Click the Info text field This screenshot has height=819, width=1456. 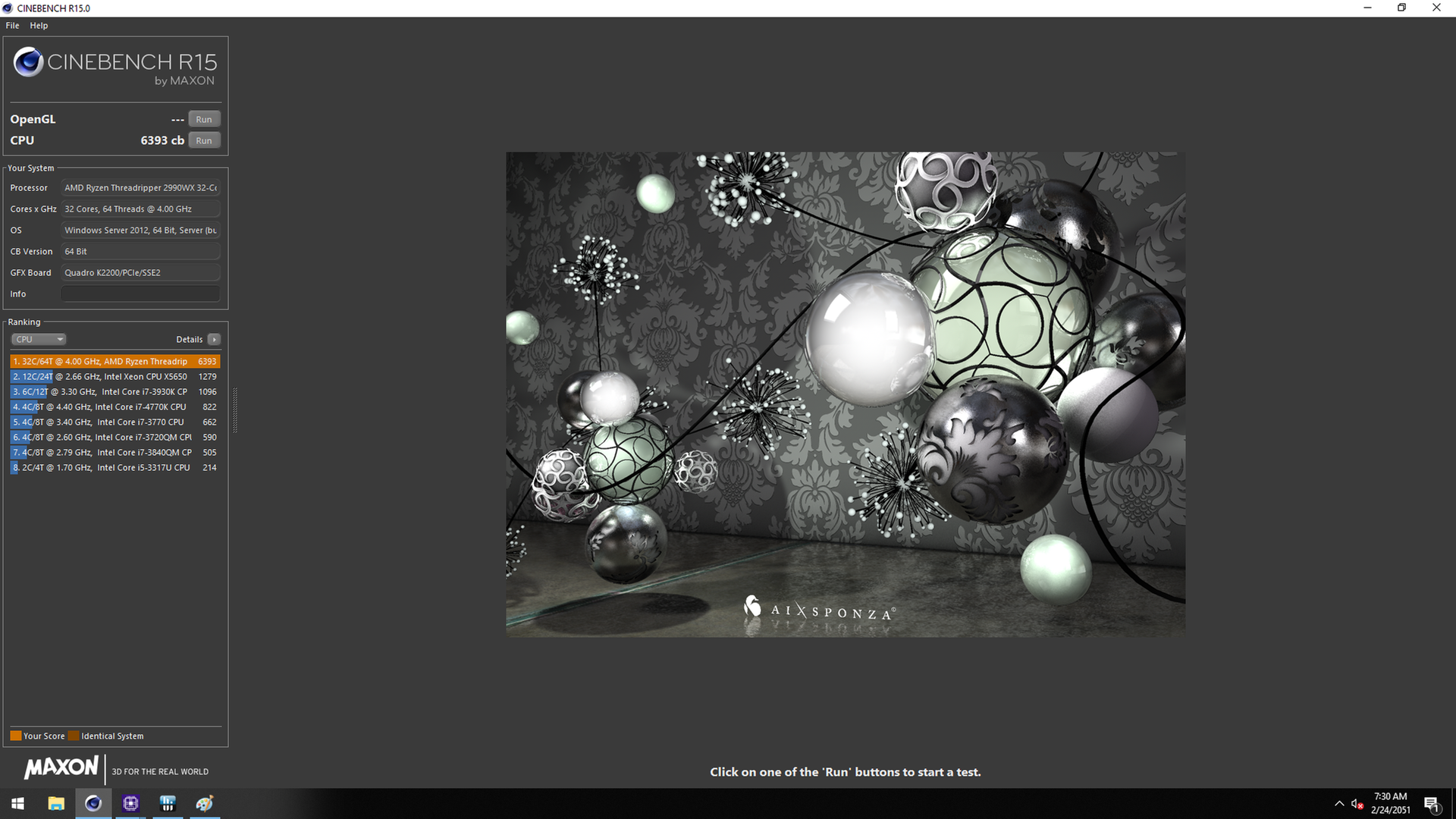coord(140,293)
